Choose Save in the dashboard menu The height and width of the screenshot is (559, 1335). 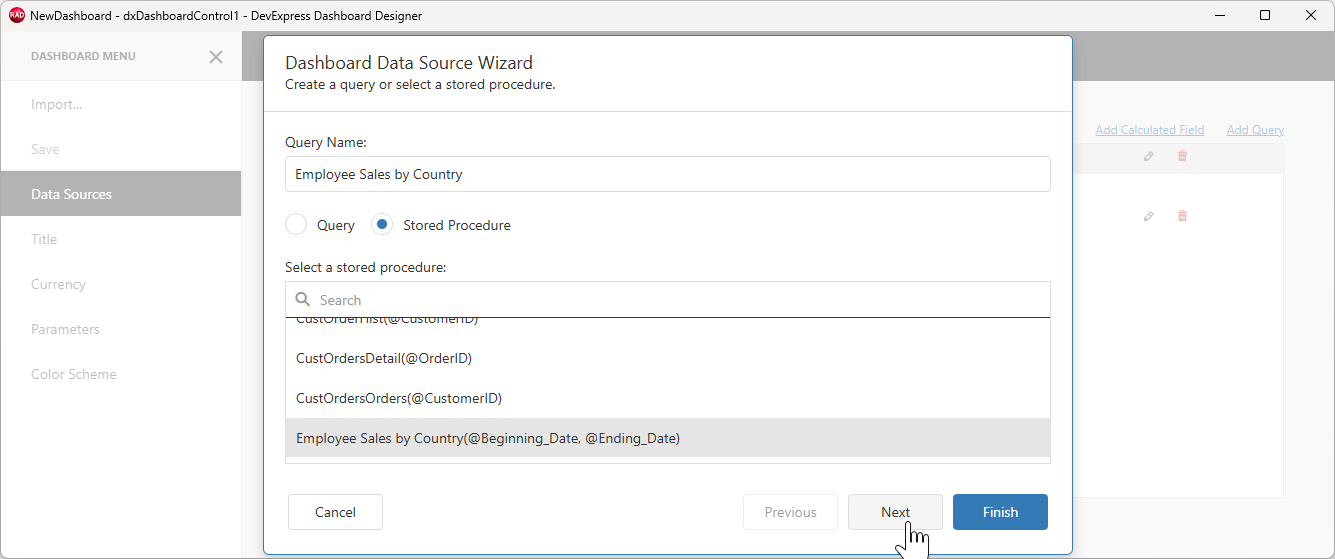tap(120, 149)
